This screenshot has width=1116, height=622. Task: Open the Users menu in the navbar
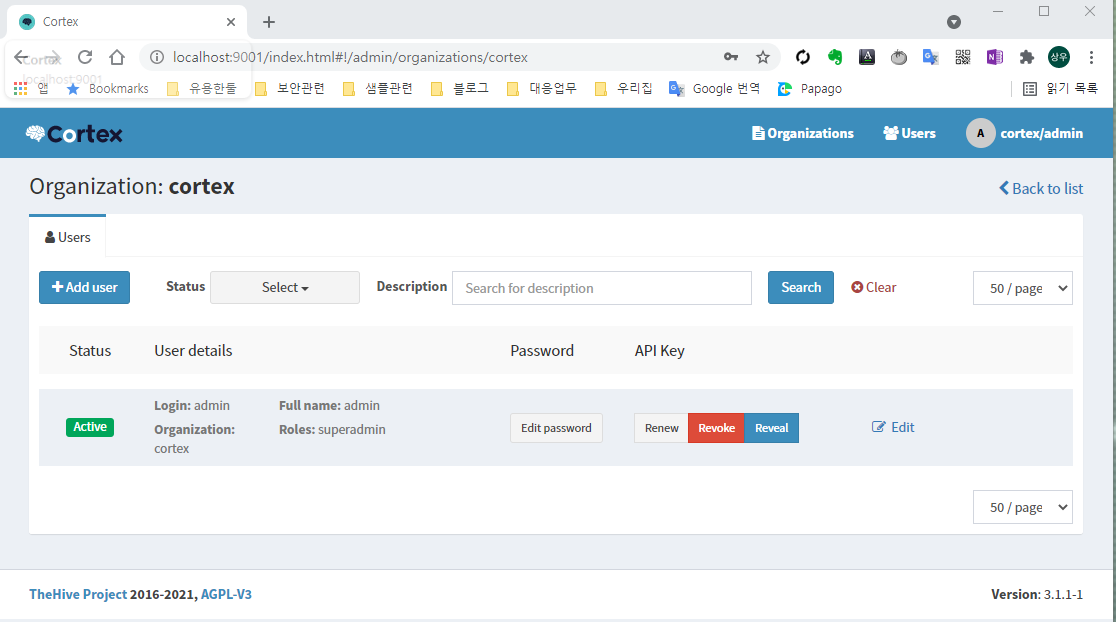point(910,133)
